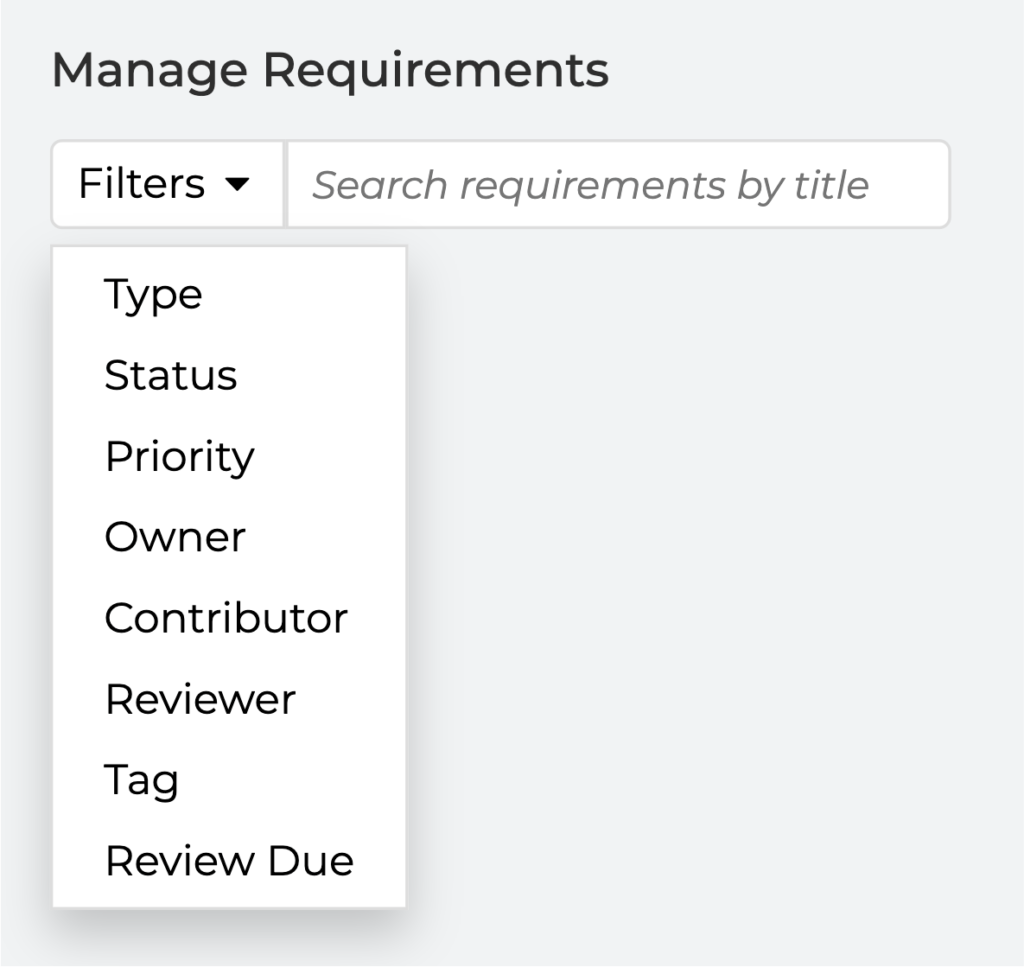Collapse the Filters menu via its toggle
Image resolution: width=1024 pixels, height=967 pixels.
tap(168, 184)
